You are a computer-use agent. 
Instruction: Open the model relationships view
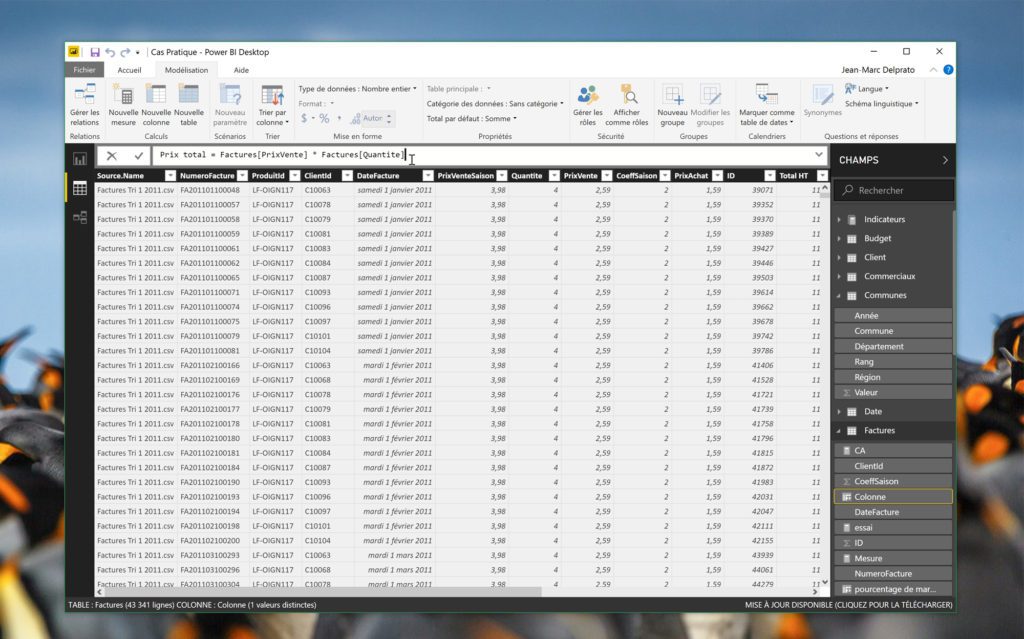[x=80, y=217]
